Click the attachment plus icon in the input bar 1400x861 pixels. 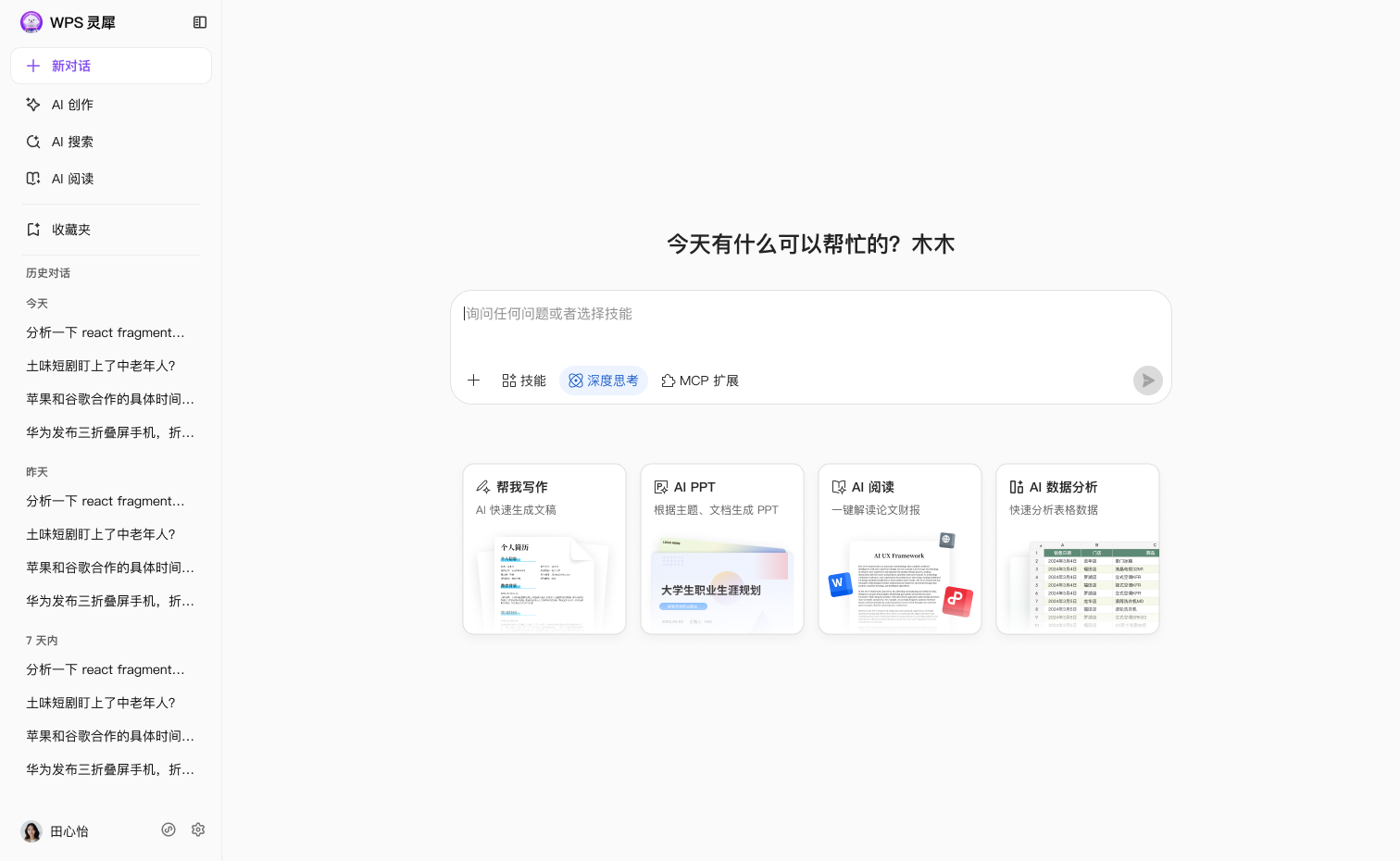473,380
